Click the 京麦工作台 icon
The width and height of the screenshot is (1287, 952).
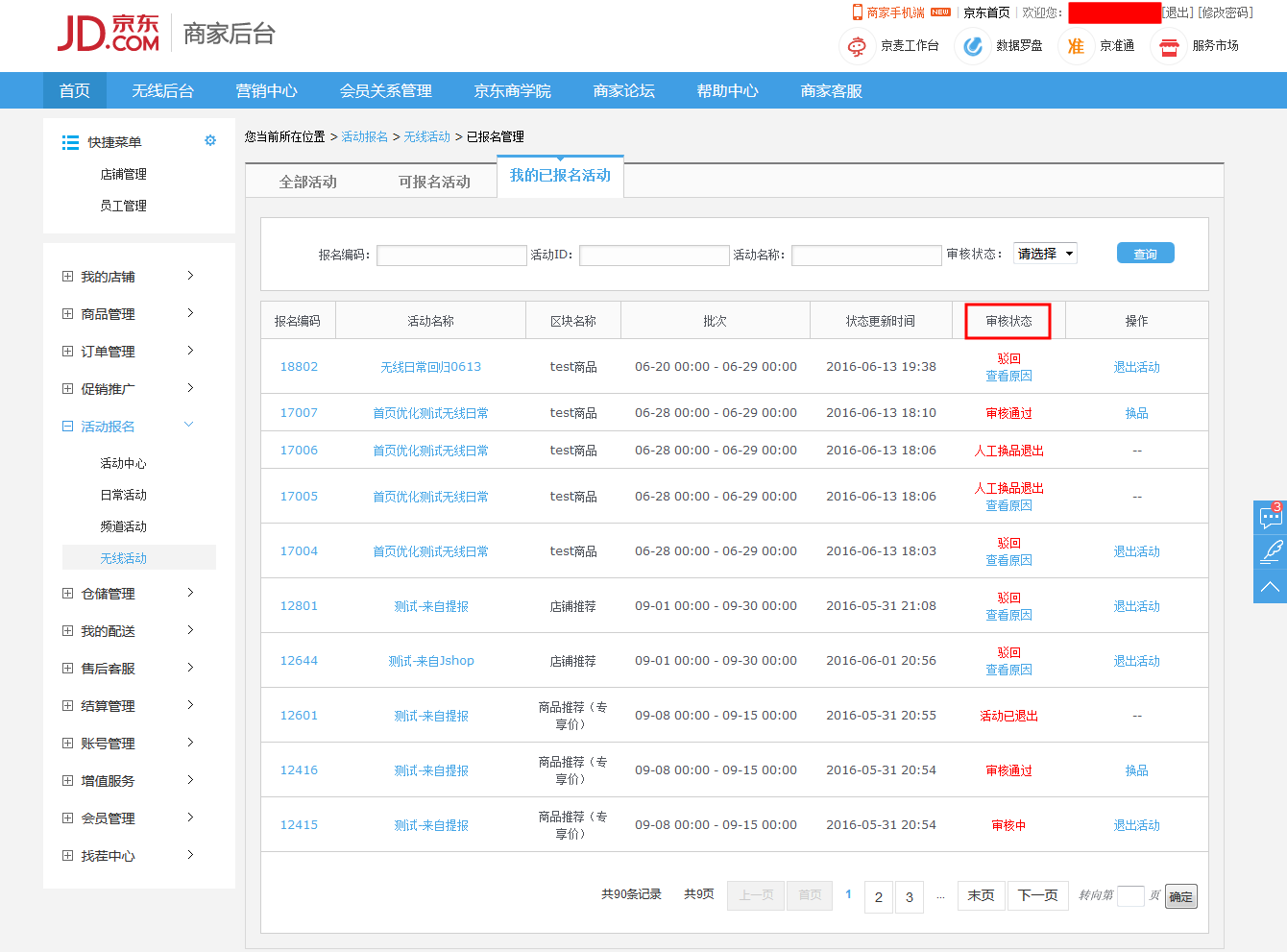(x=857, y=46)
